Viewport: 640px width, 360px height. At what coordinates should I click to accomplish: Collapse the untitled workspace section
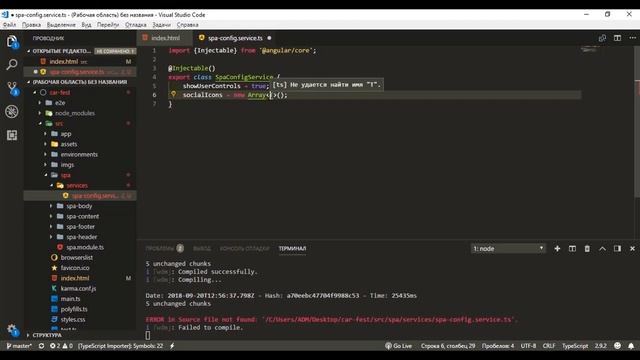(80, 82)
